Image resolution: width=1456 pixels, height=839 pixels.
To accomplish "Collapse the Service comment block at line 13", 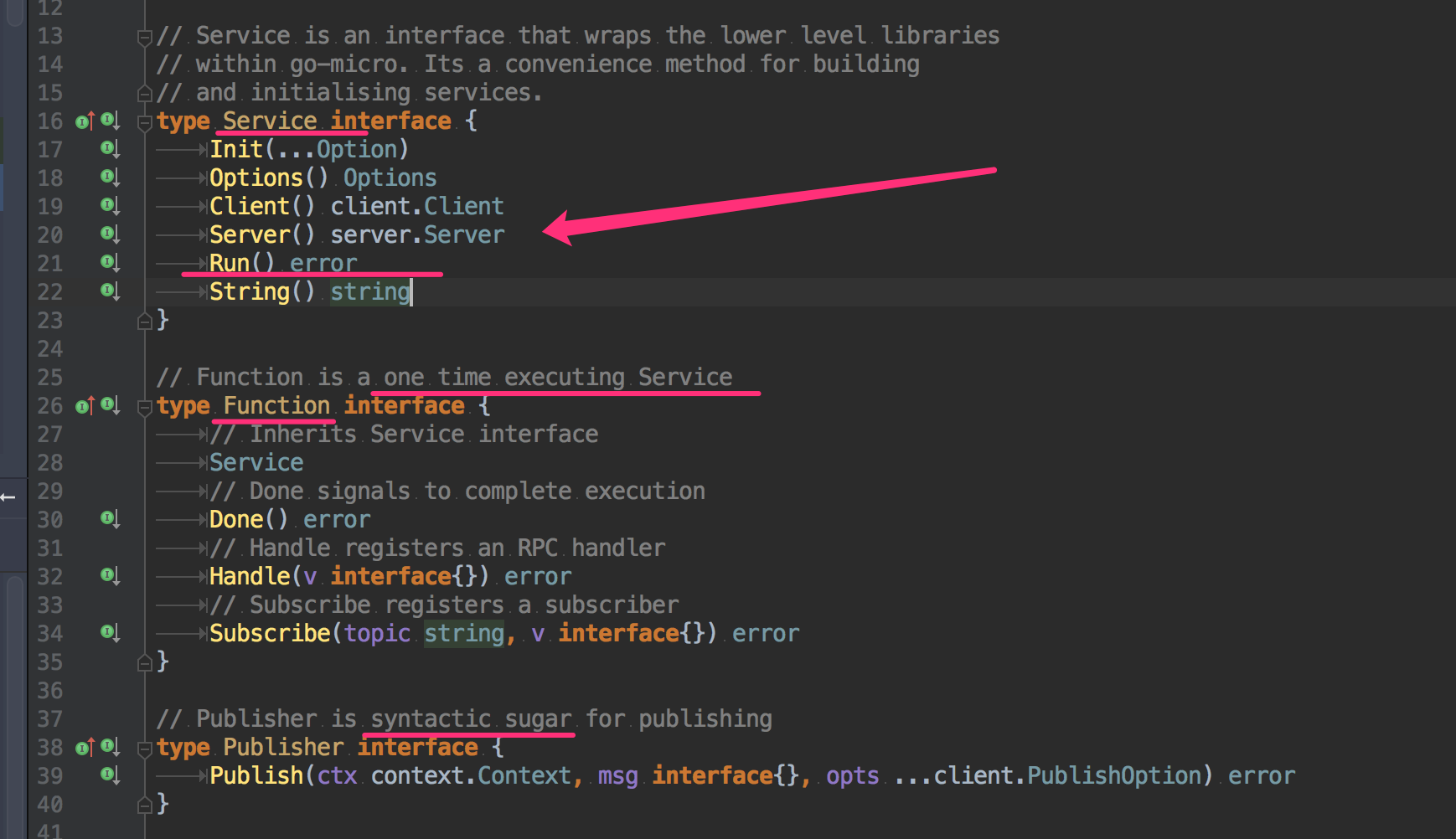I will point(144,37).
